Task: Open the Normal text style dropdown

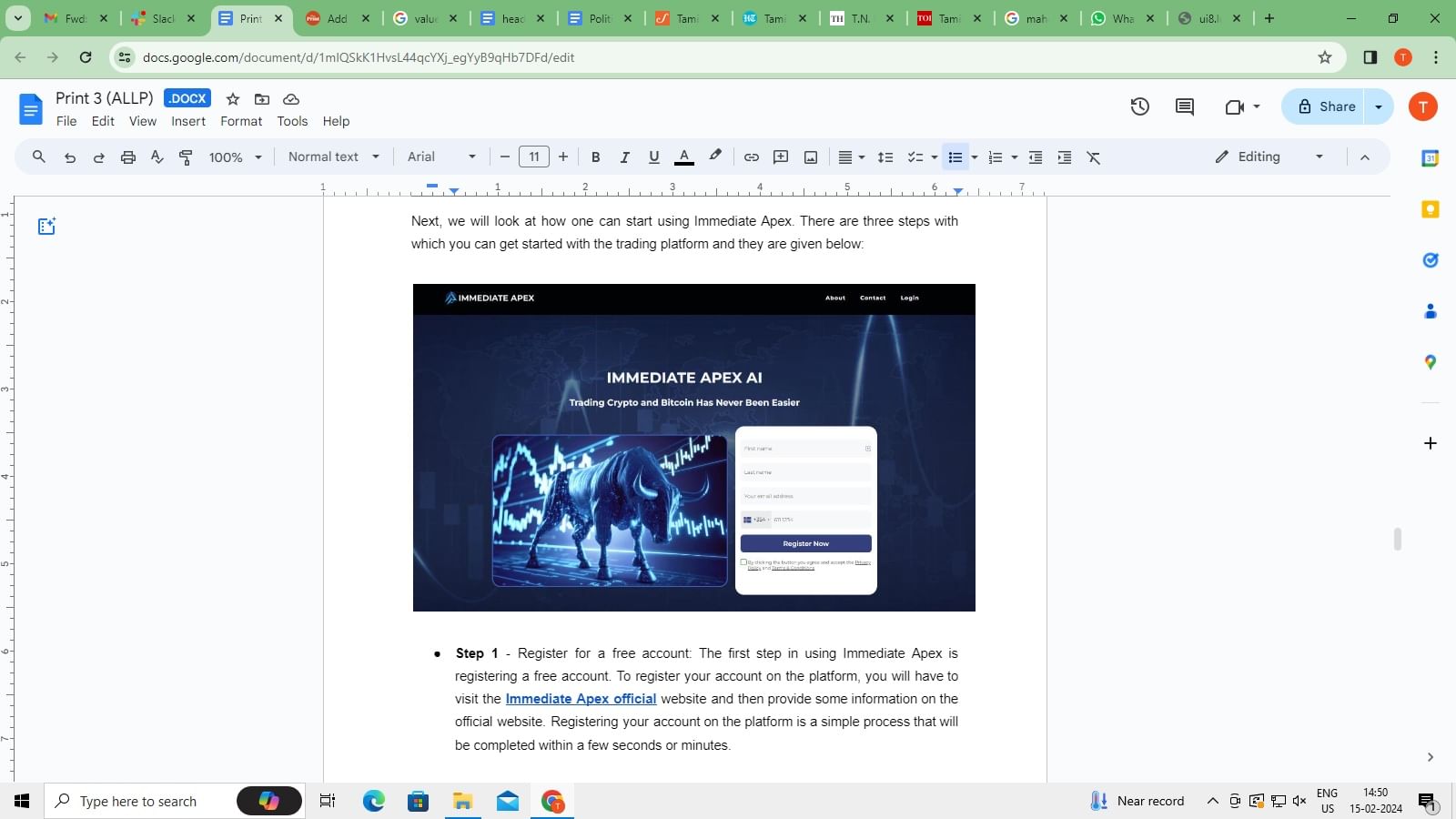Action: click(333, 157)
